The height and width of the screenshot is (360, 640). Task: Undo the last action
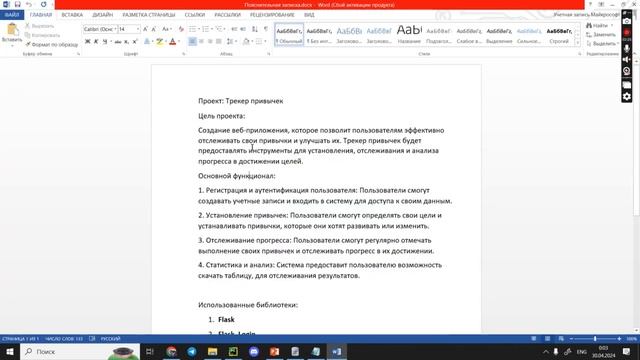coord(29,4)
